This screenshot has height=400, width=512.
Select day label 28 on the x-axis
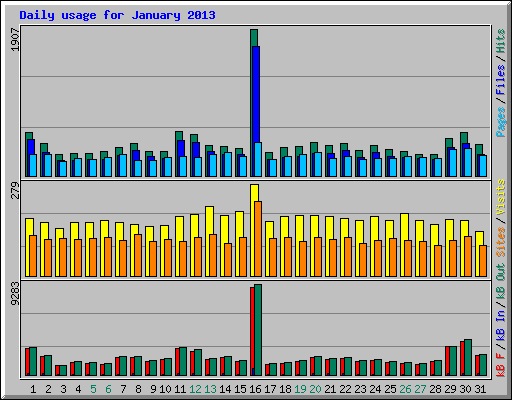435,389
